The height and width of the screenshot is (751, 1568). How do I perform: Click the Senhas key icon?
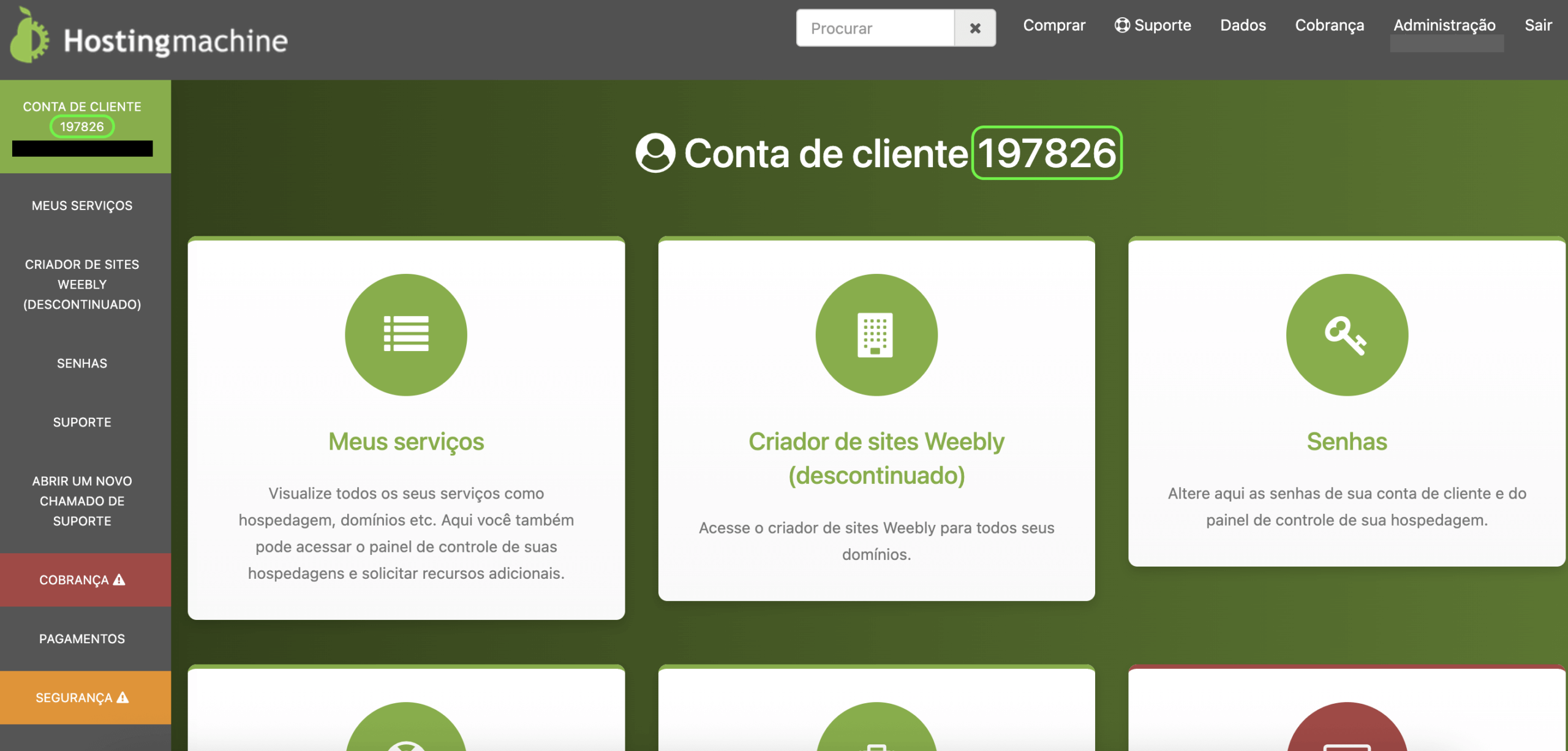tap(1346, 334)
